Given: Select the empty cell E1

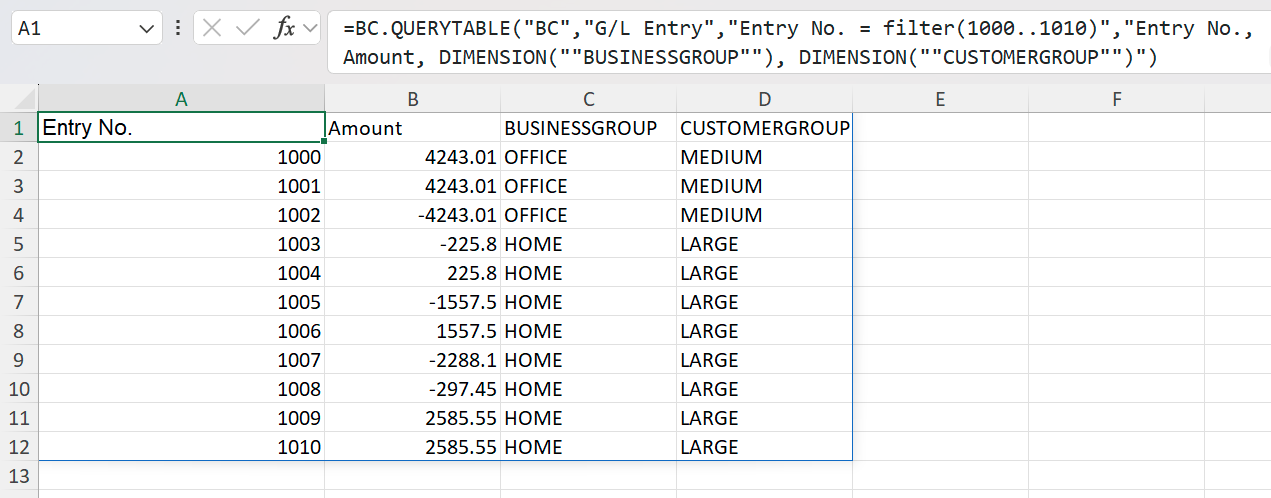Looking at the screenshot, I should (941, 128).
